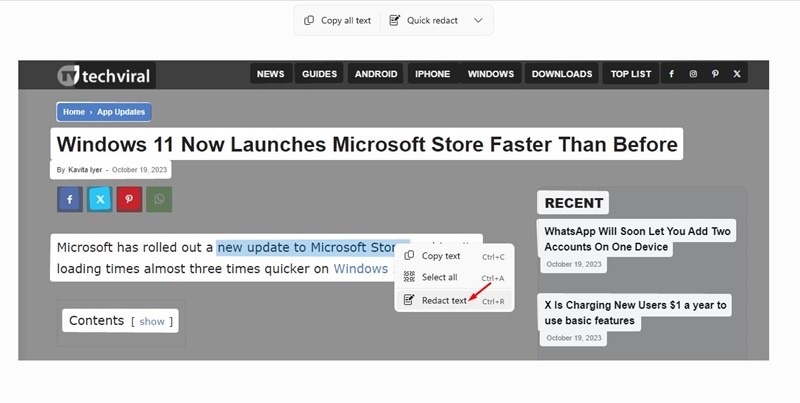
Task: Open the WINDOWS nav tab
Action: (491, 73)
